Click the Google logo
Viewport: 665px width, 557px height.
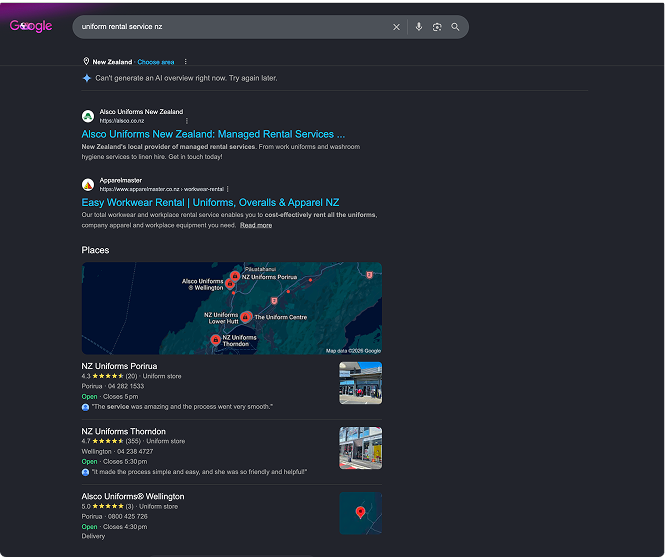(x=31, y=26)
